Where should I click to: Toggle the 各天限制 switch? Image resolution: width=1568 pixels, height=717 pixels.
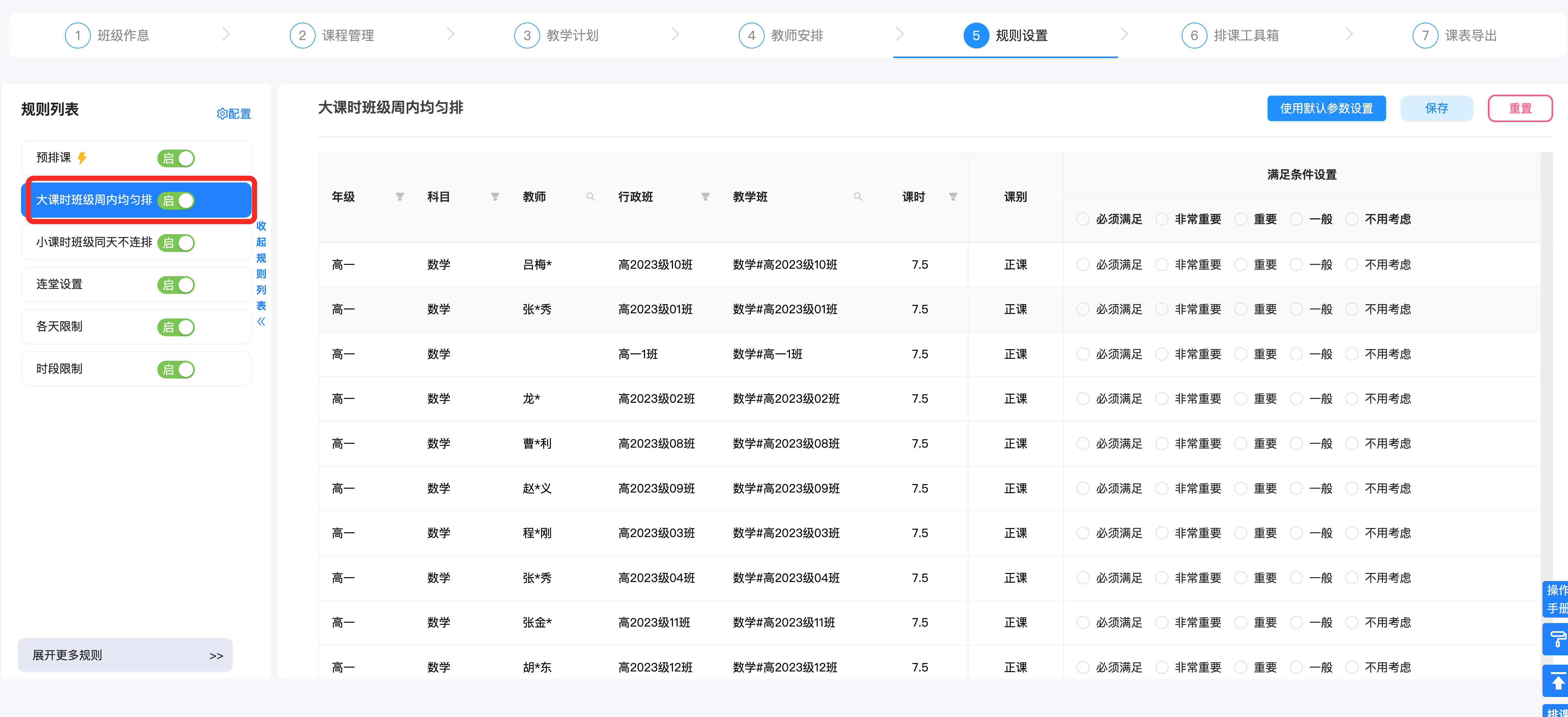coord(176,327)
